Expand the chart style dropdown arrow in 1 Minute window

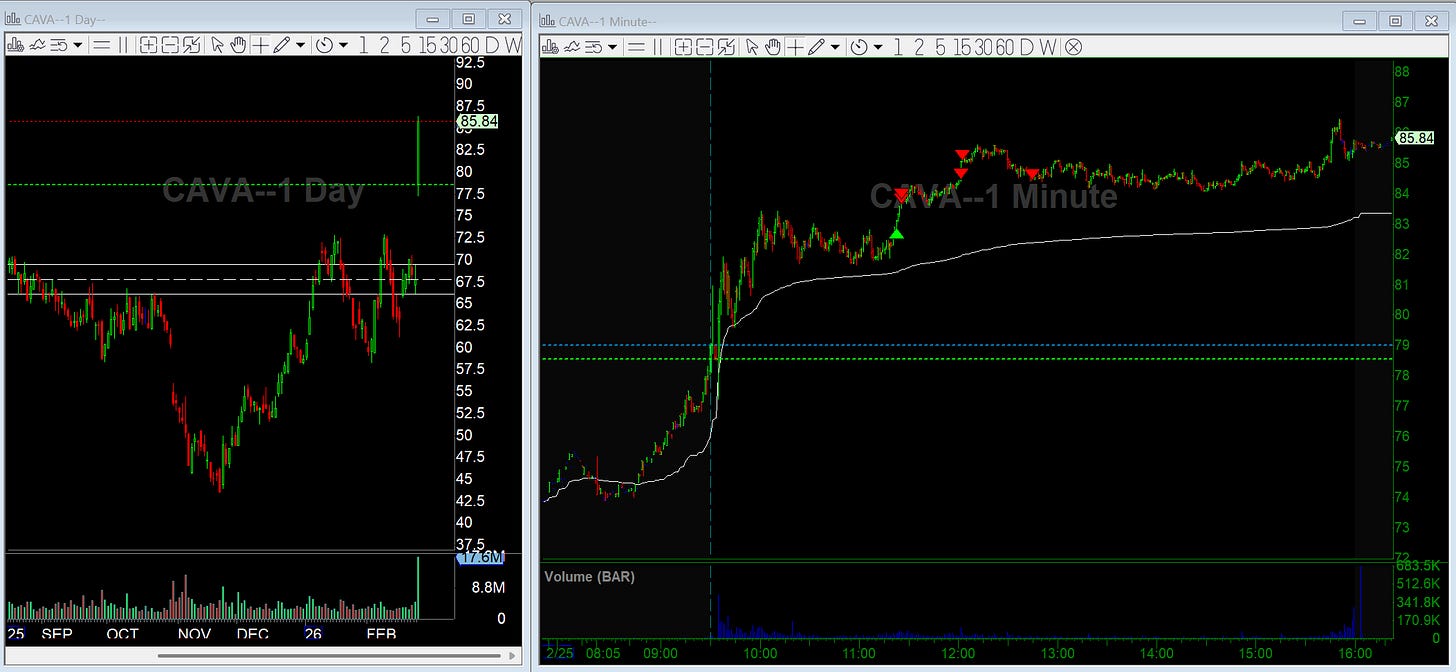pyautogui.click(x=613, y=46)
